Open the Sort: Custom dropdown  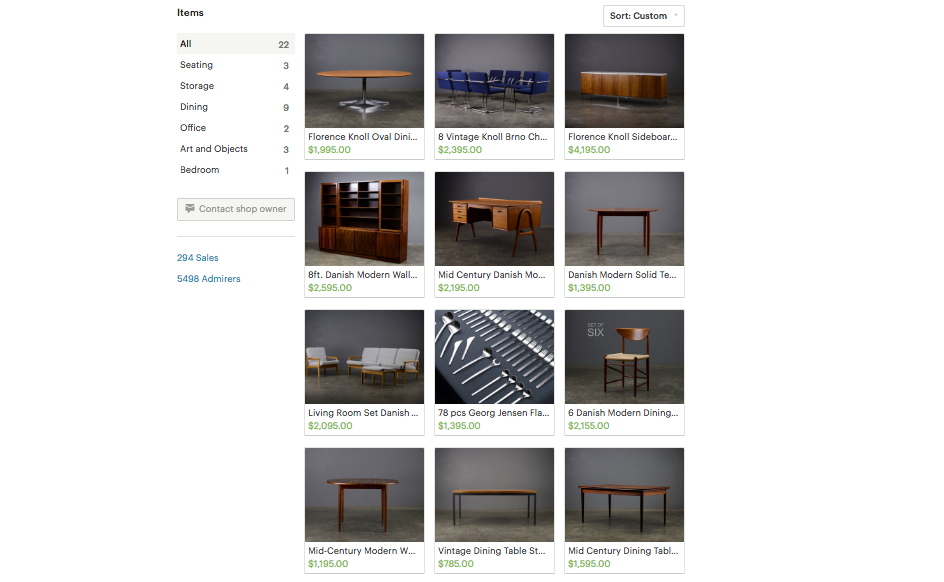(644, 16)
